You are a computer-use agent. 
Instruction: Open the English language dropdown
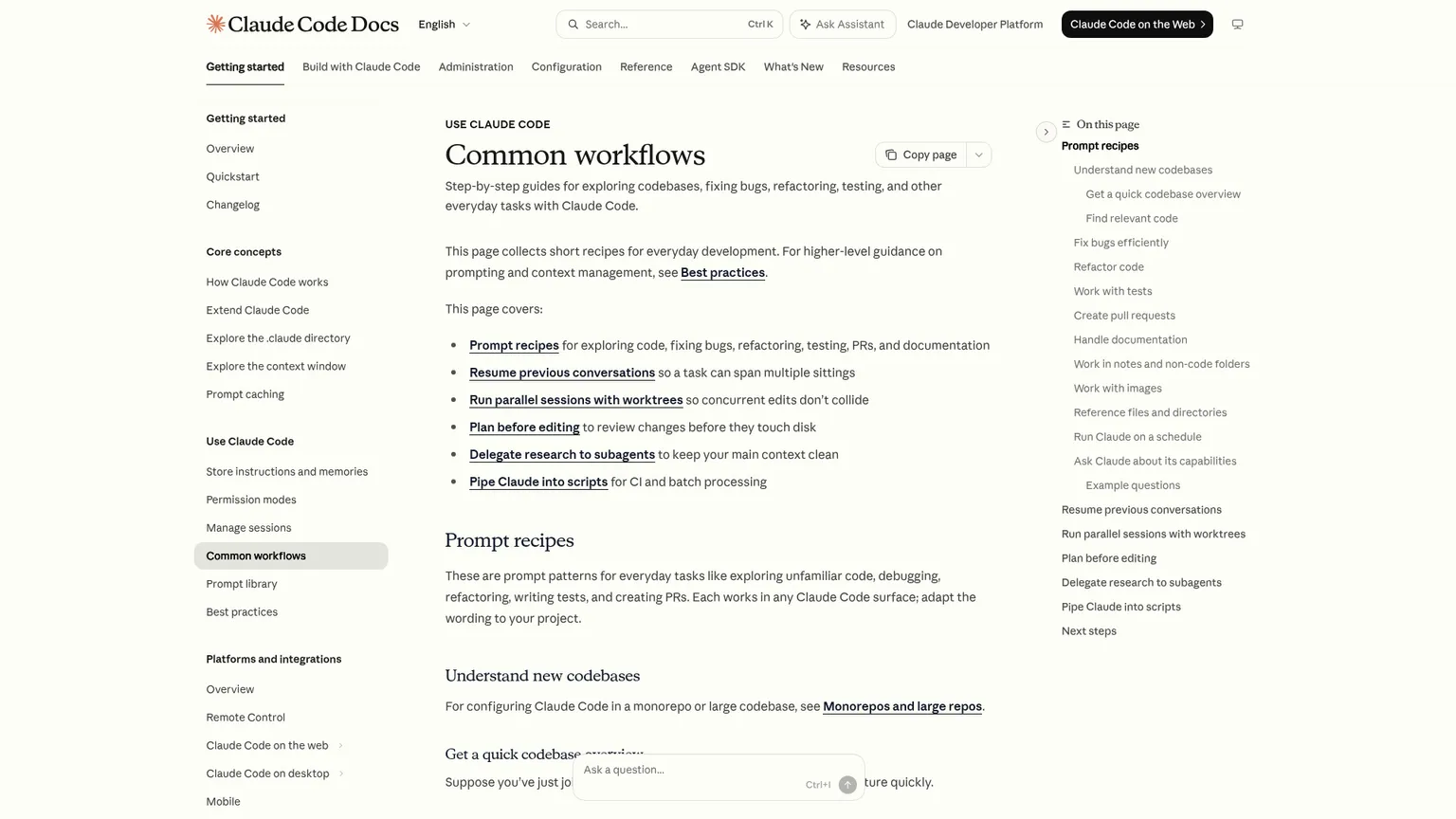click(x=445, y=25)
